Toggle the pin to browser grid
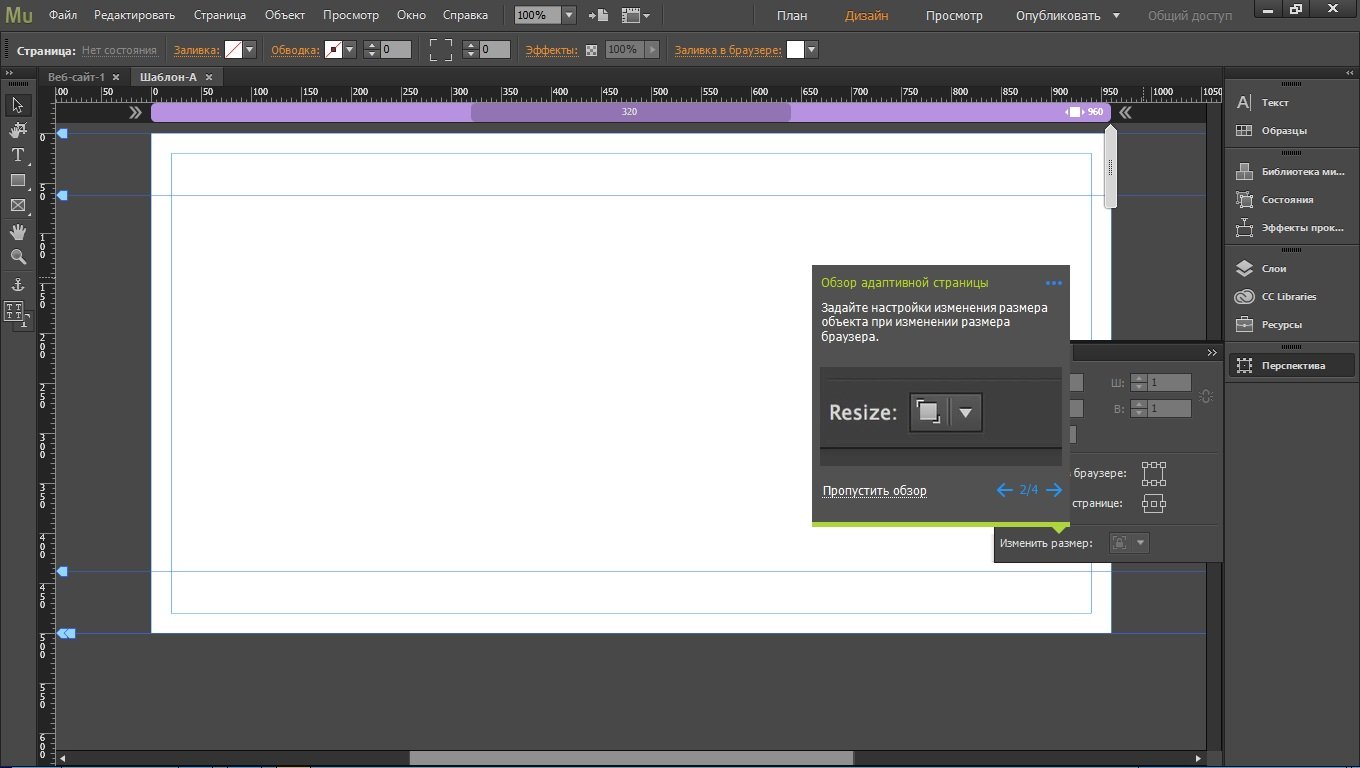This screenshot has width=1360, height=768. [x=1154, y=473]
